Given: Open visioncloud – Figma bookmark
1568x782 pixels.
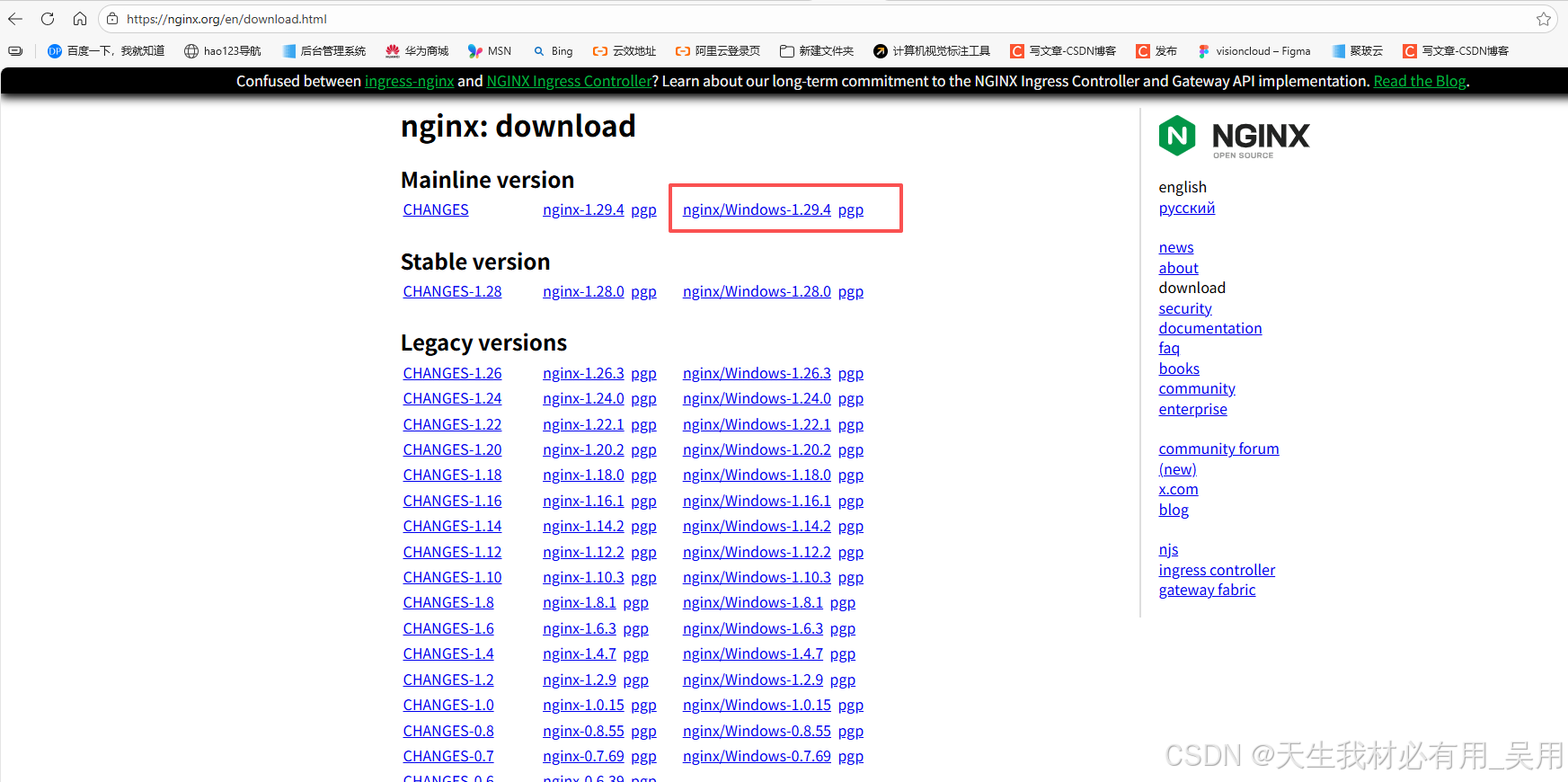Looking at the screenshot, I should point(1254,51).
